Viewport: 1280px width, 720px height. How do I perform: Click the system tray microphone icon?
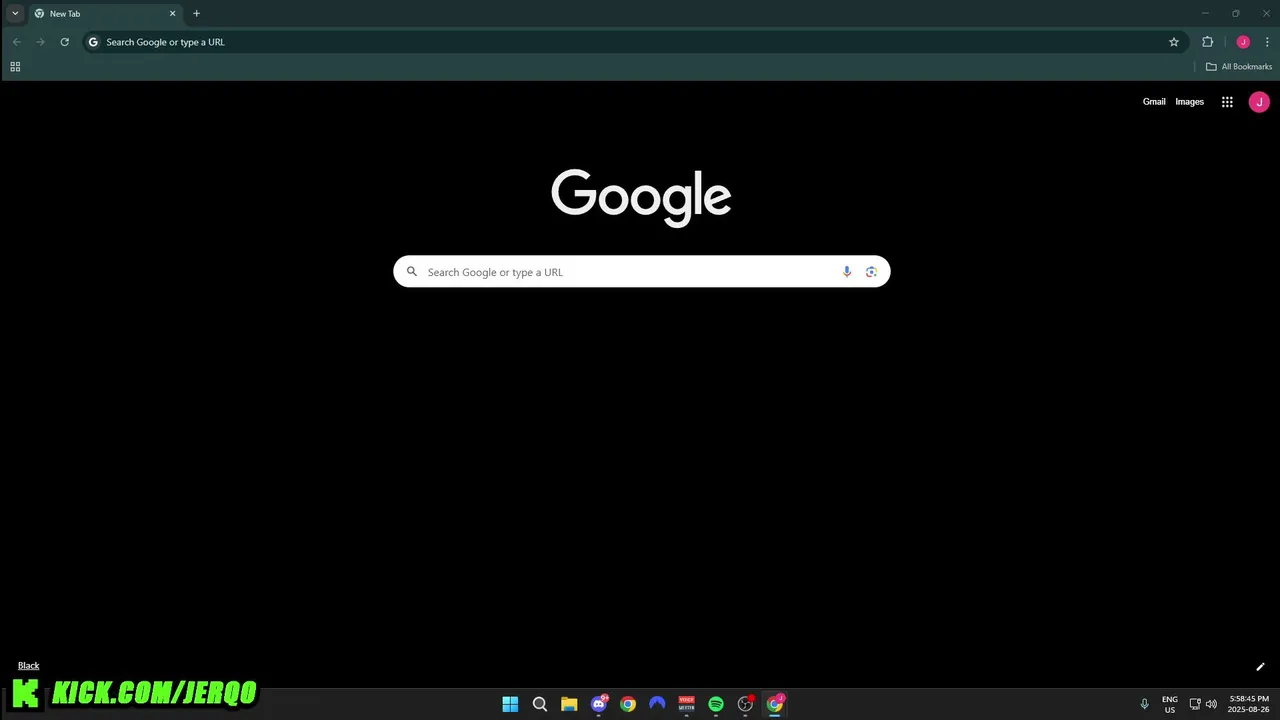[x=1144, y=704]
